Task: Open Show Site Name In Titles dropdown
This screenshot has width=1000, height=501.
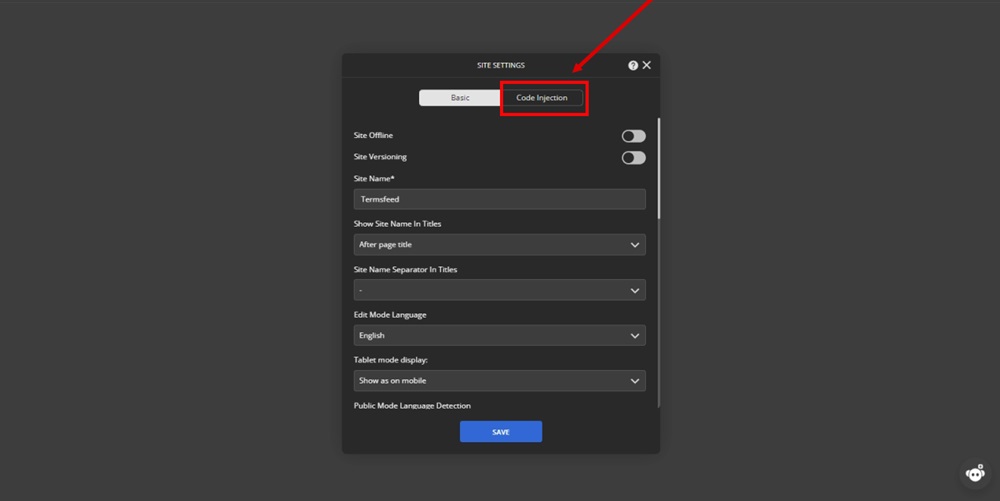Action: (x=499, y=245)
